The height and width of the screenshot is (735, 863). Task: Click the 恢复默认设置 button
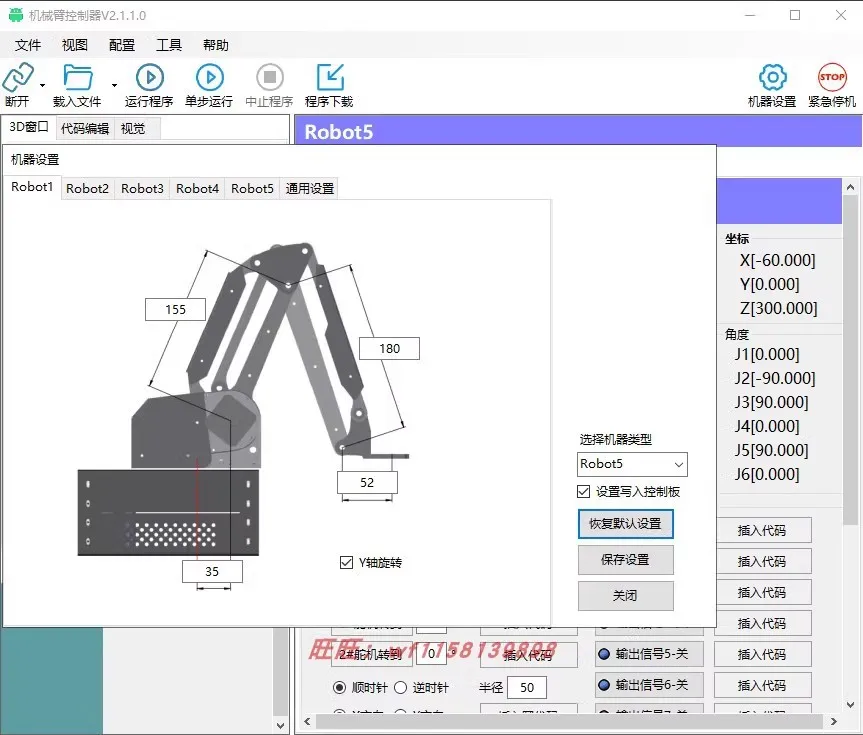626,524
